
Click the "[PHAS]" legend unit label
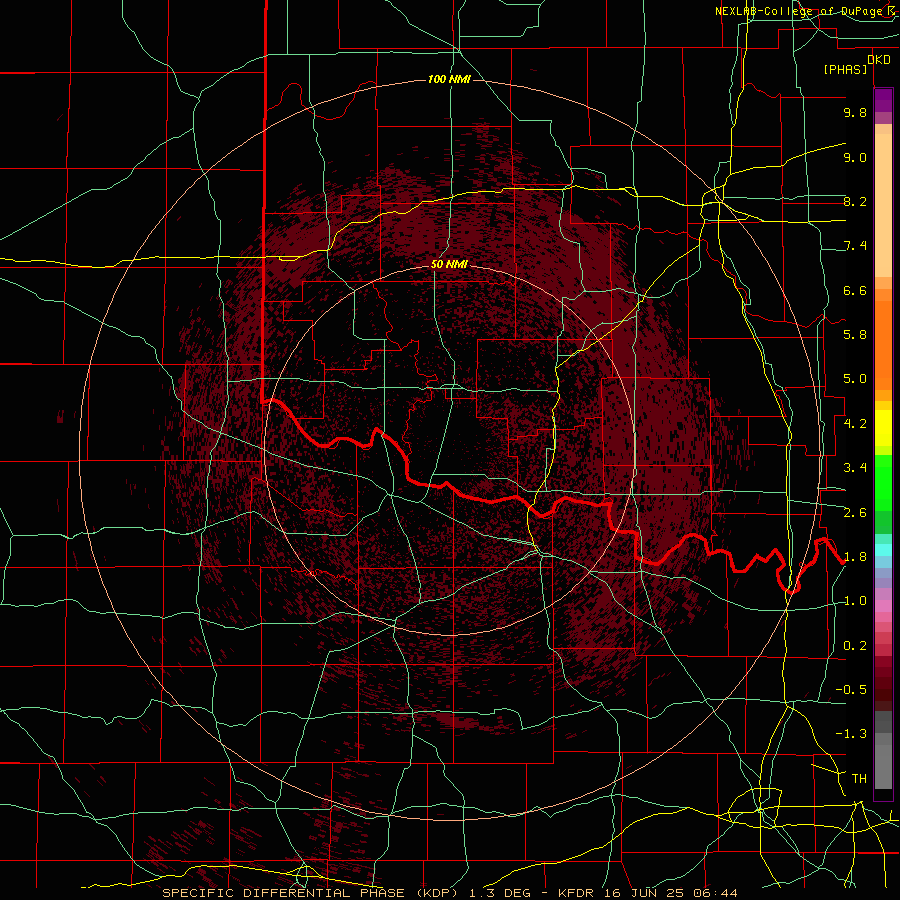pos(845,70)
